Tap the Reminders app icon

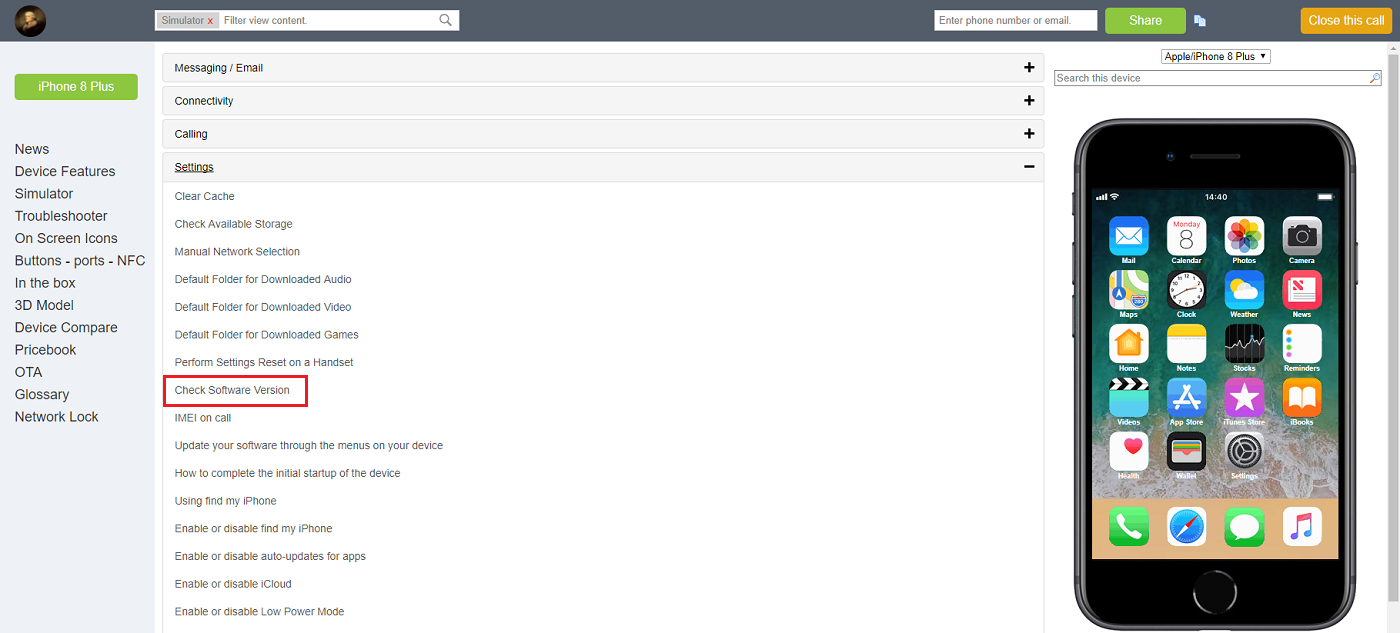(1302, 343)
